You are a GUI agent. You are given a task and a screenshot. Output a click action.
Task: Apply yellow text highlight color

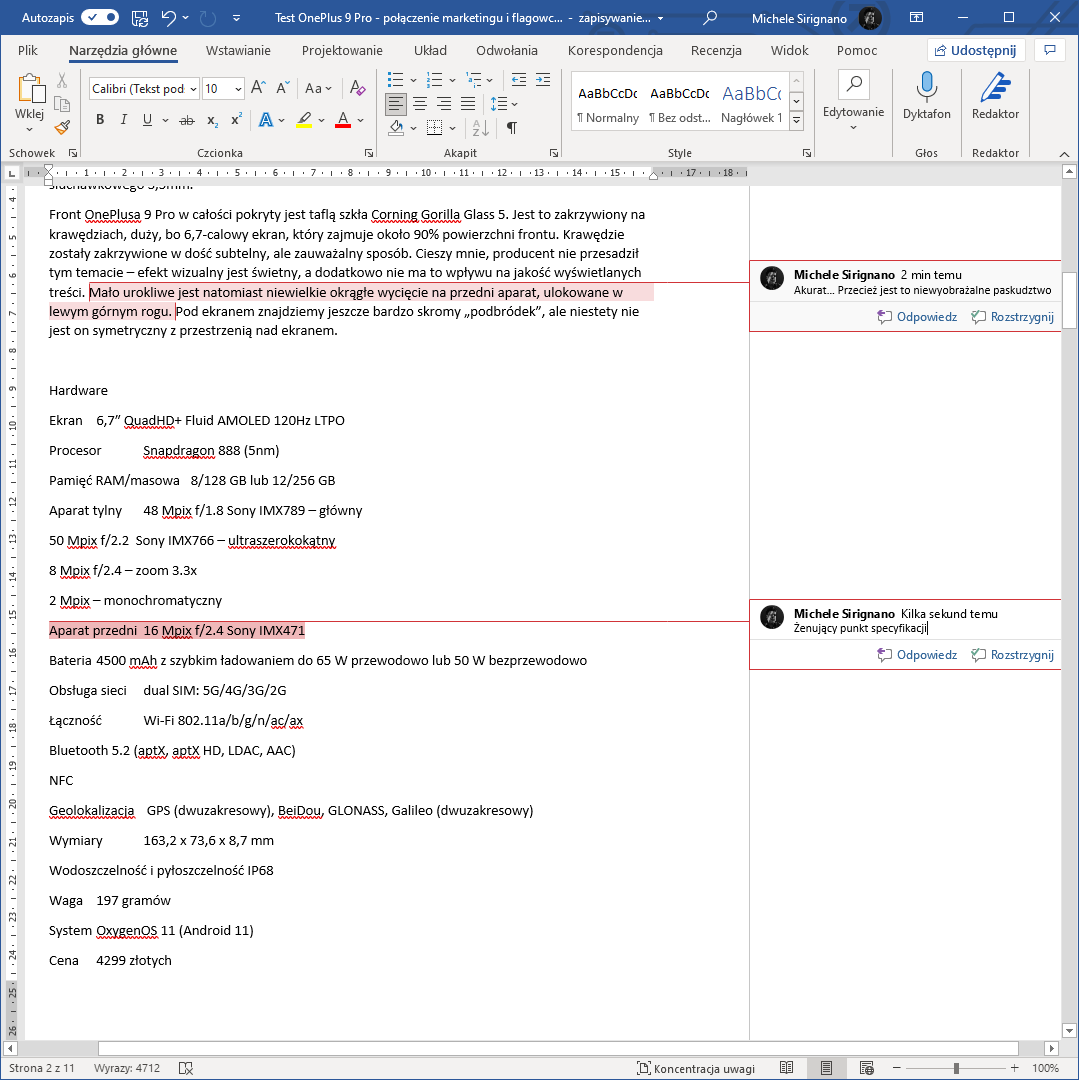click(x=304, y=120)
